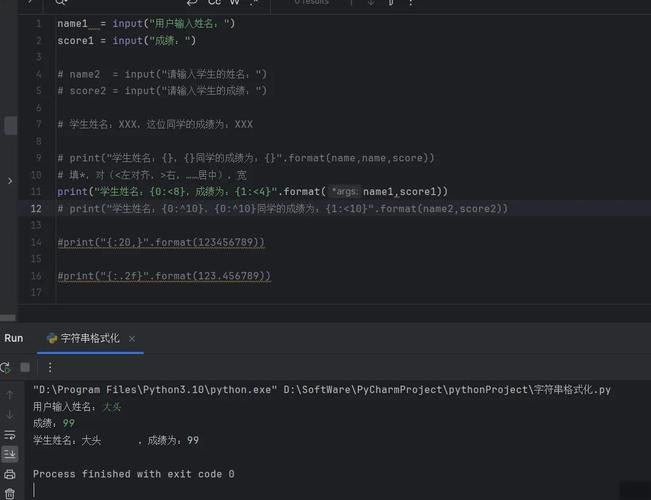Click comment line with format(name,name,score)
The width and height of the screenshot is (651, 500).
point(246,158)
